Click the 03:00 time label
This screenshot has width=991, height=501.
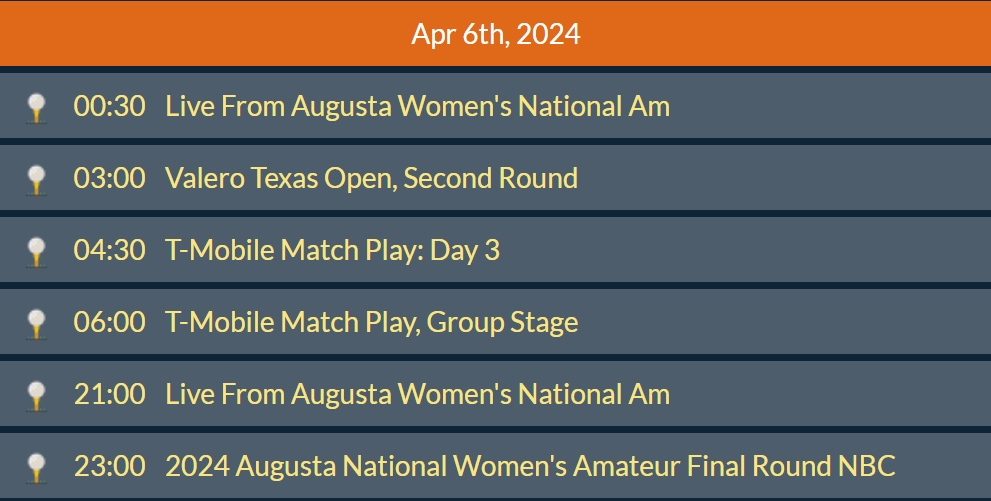(109, 178)
